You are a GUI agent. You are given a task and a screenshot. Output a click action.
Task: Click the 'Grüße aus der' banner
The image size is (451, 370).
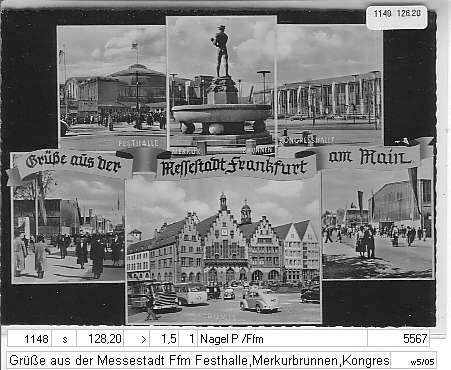tap(73, 163)
